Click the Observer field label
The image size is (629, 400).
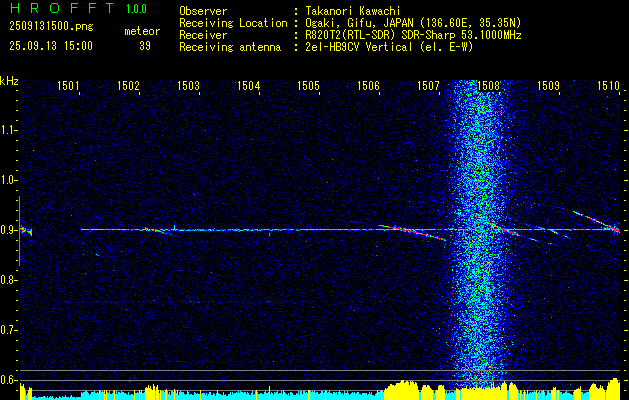pos(203,11)
